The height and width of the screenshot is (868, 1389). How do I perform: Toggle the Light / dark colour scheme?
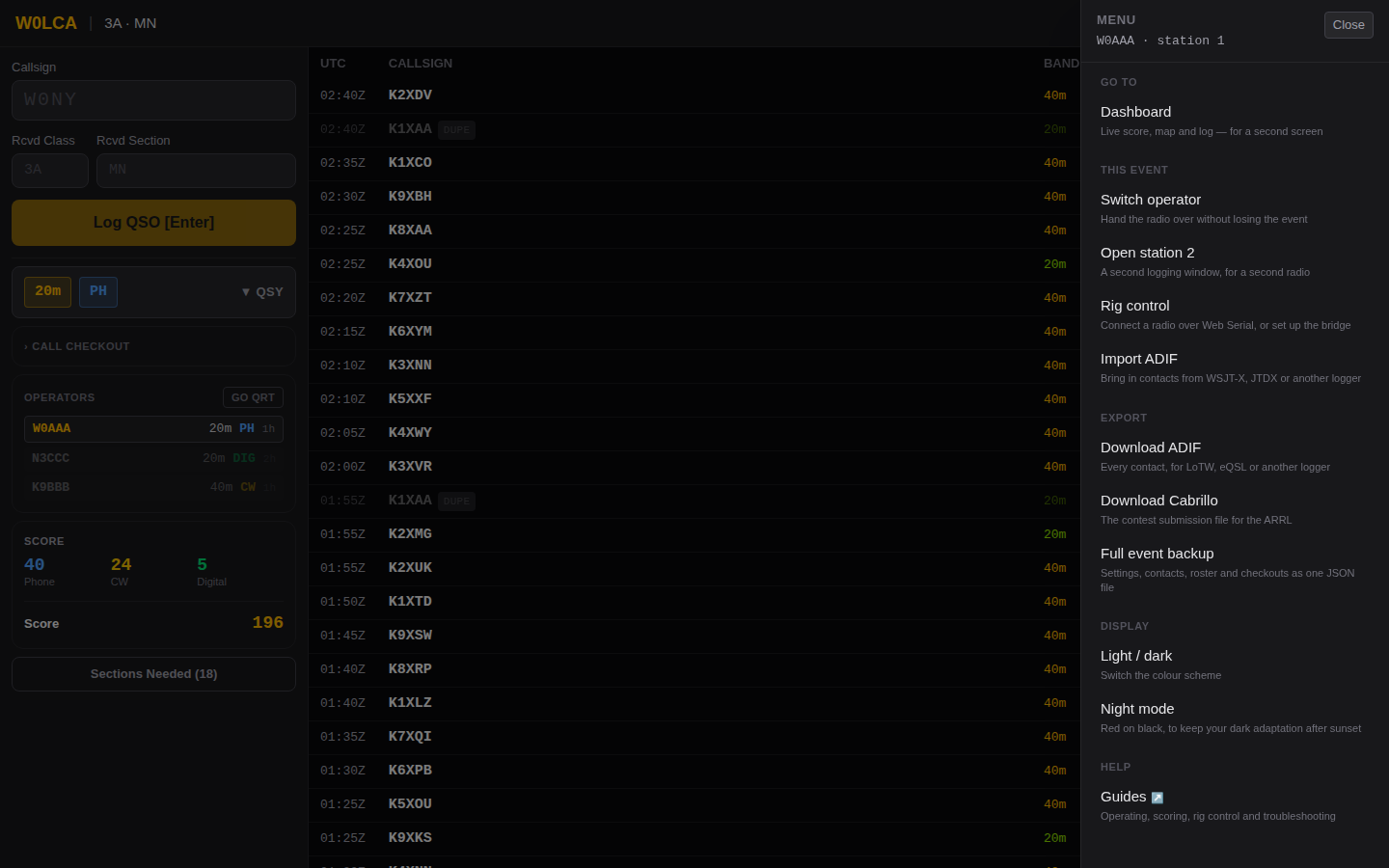coord(1235,665)
